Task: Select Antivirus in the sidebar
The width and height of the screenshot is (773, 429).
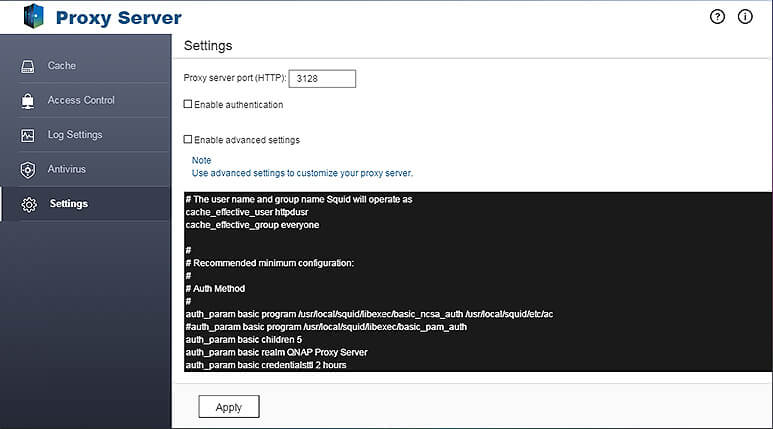Action: [x=67, y=169]
